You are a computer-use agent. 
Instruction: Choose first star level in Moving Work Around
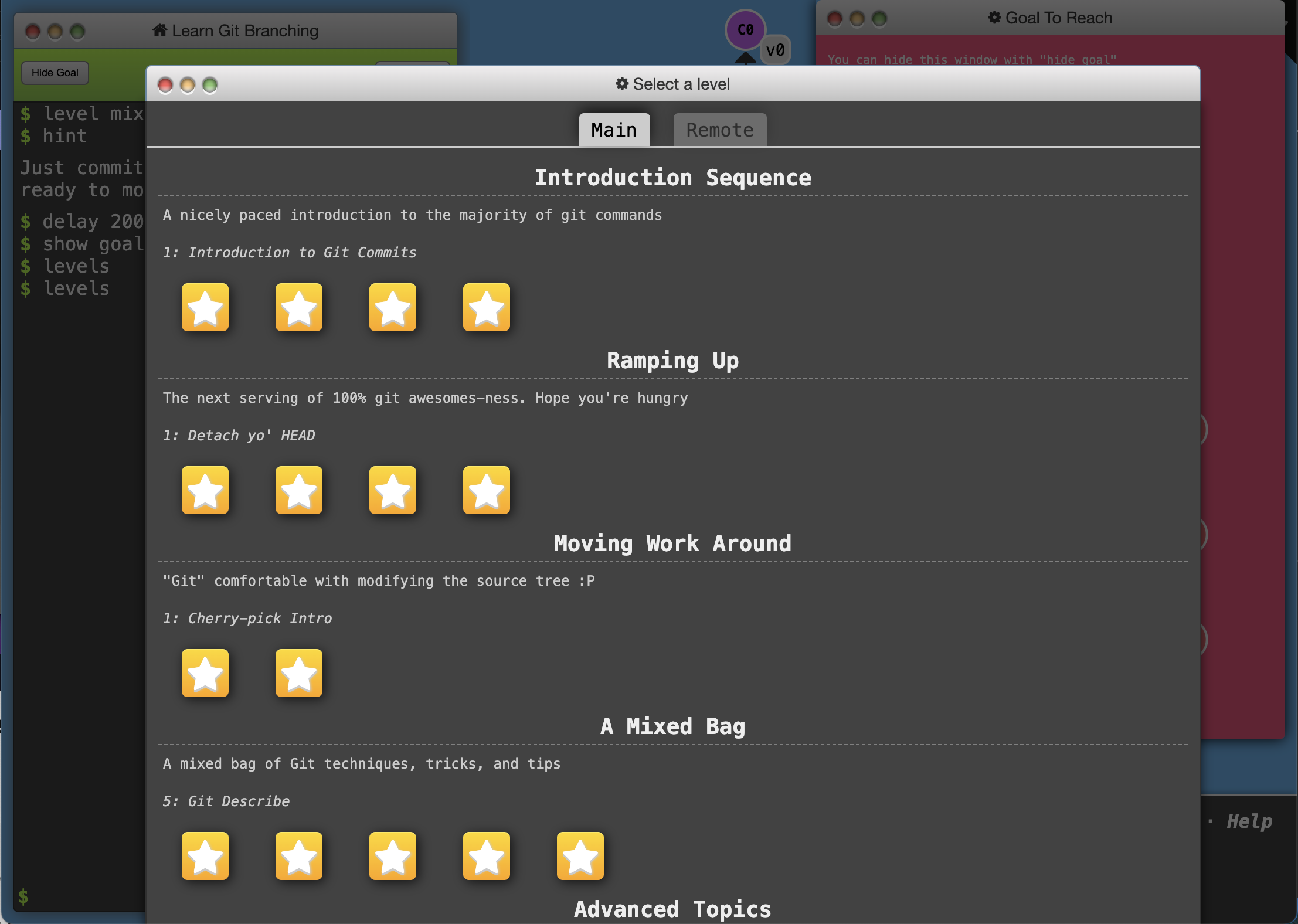pos(205,673)
